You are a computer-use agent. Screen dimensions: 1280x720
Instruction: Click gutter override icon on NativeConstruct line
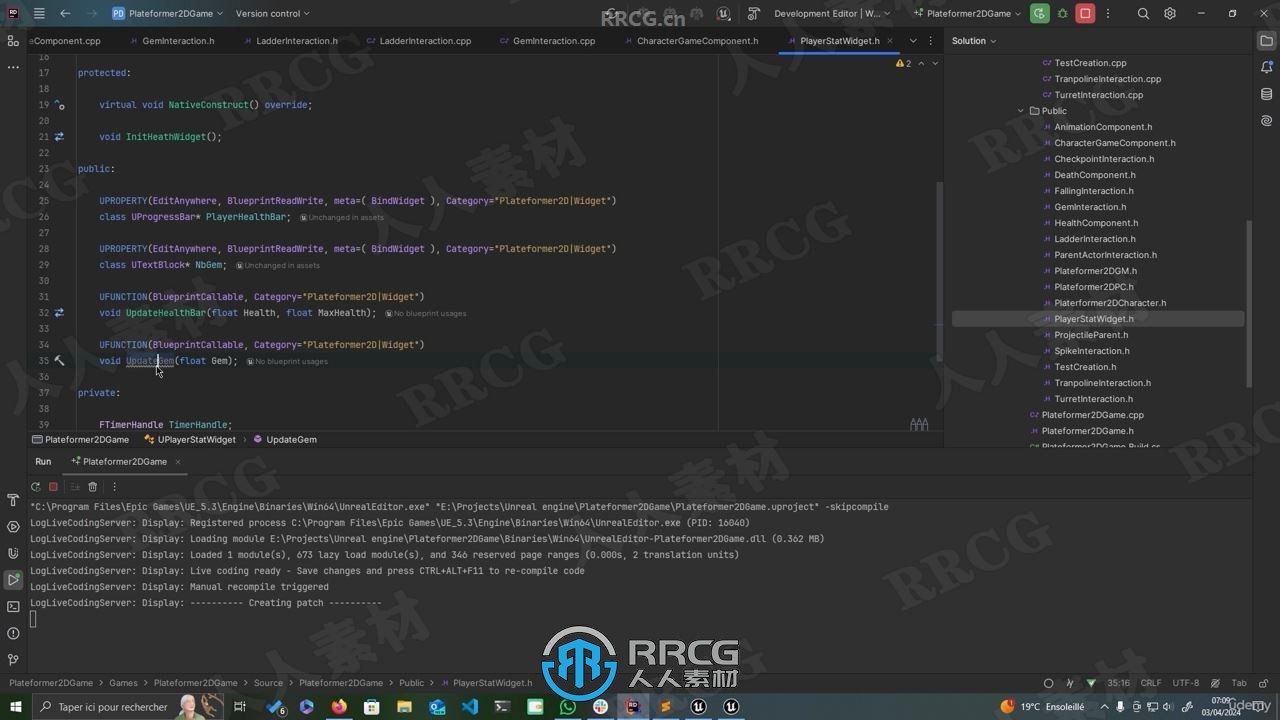(59, 105)
